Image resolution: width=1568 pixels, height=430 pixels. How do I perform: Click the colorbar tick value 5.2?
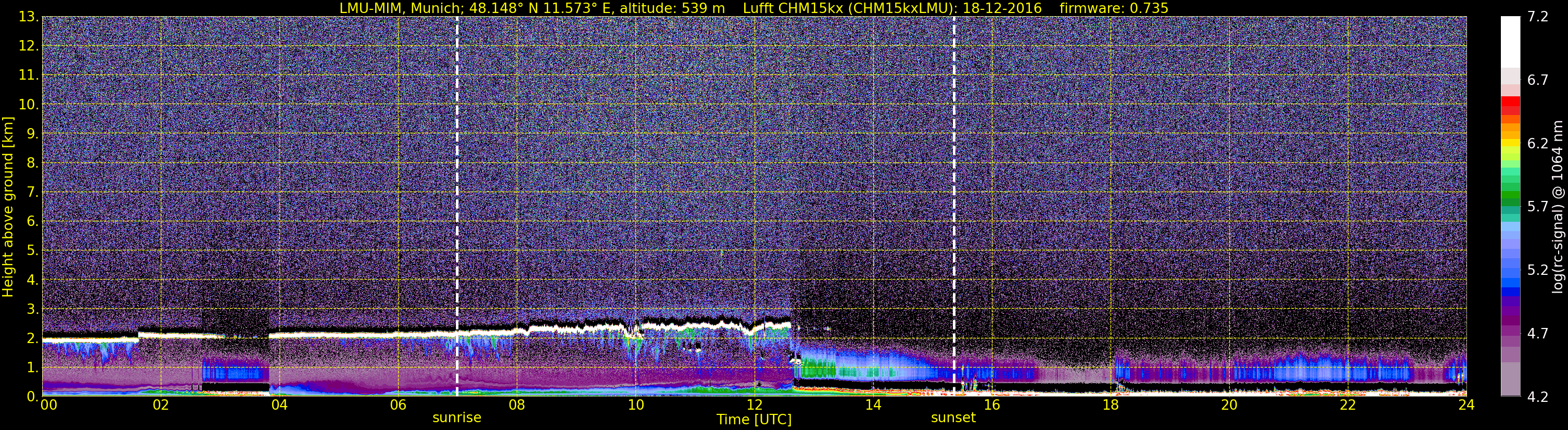coord(1538,270)
